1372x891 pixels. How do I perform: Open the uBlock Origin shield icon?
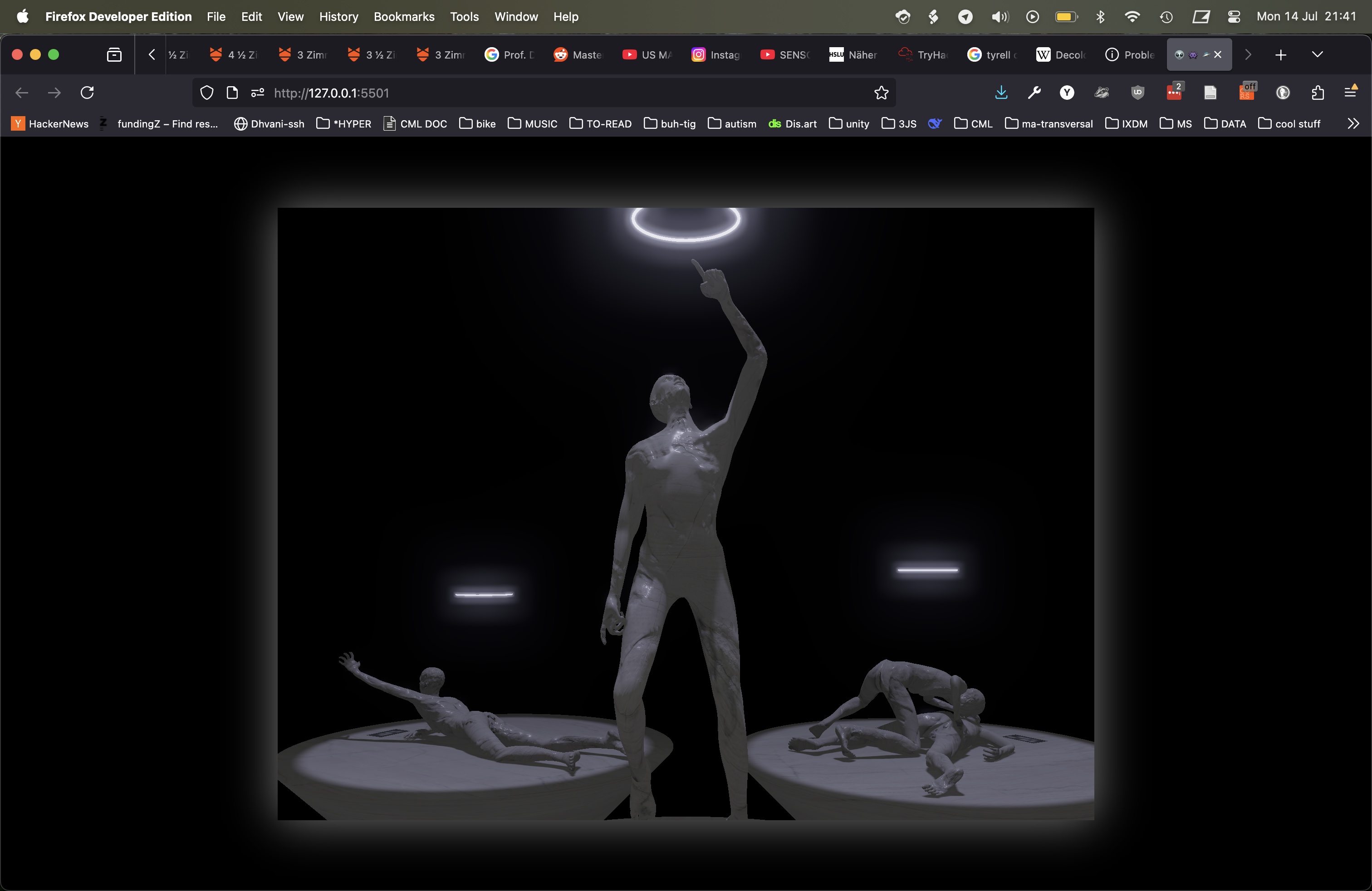pos(1137,92)
